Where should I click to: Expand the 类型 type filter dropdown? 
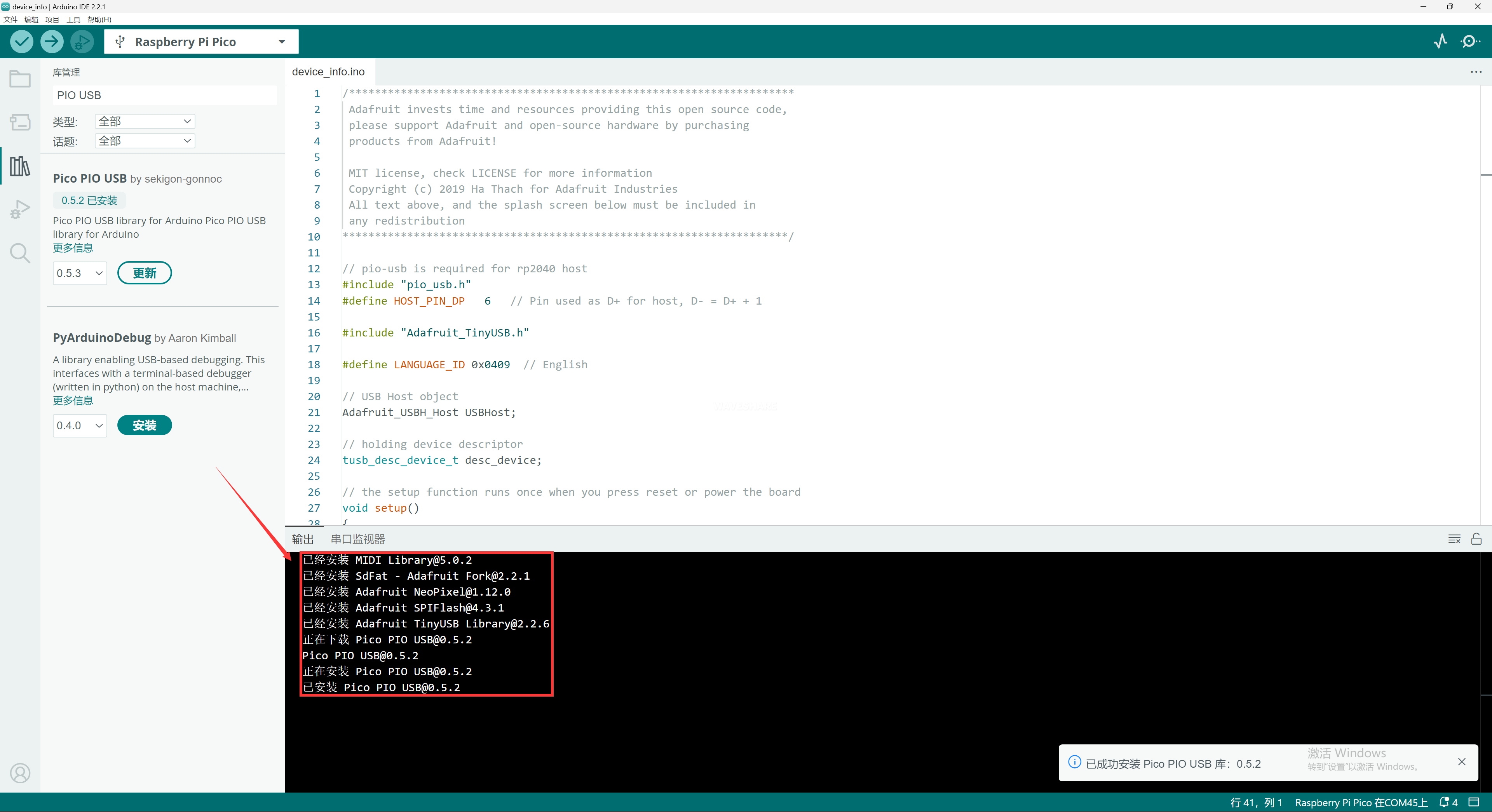coord(145,122)
